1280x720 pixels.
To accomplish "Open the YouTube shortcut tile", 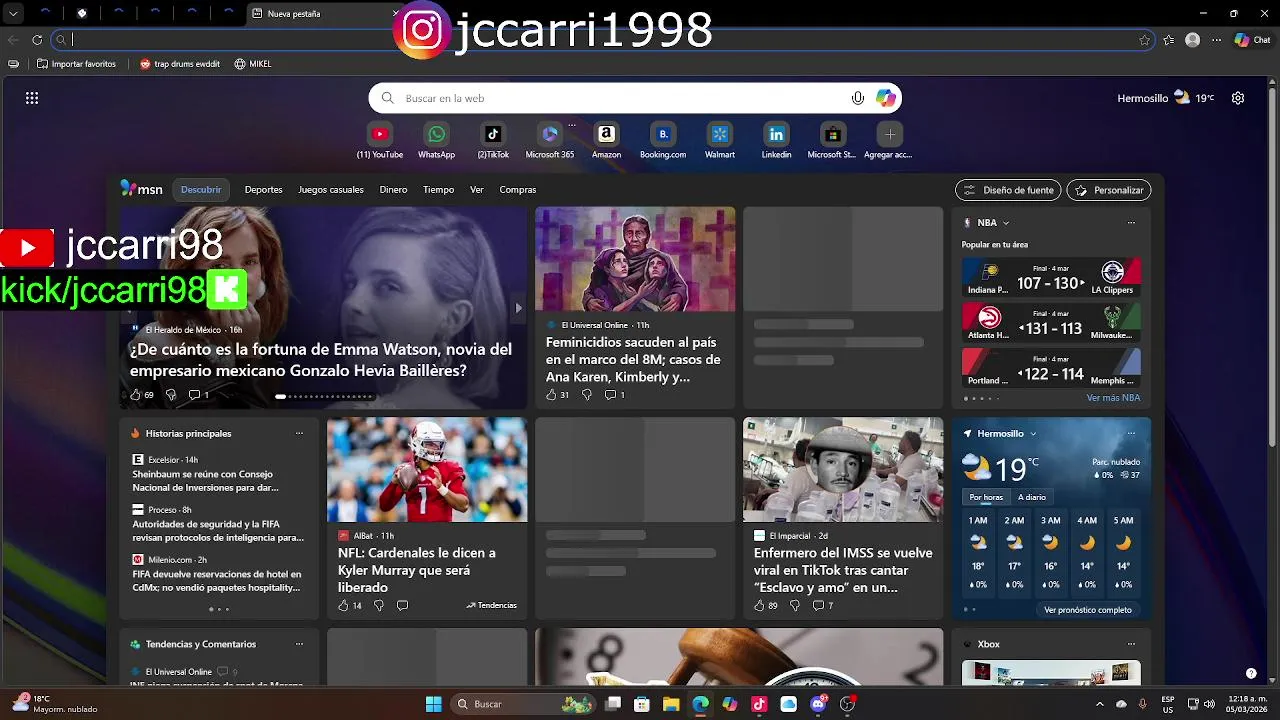I will click(380, 134).
